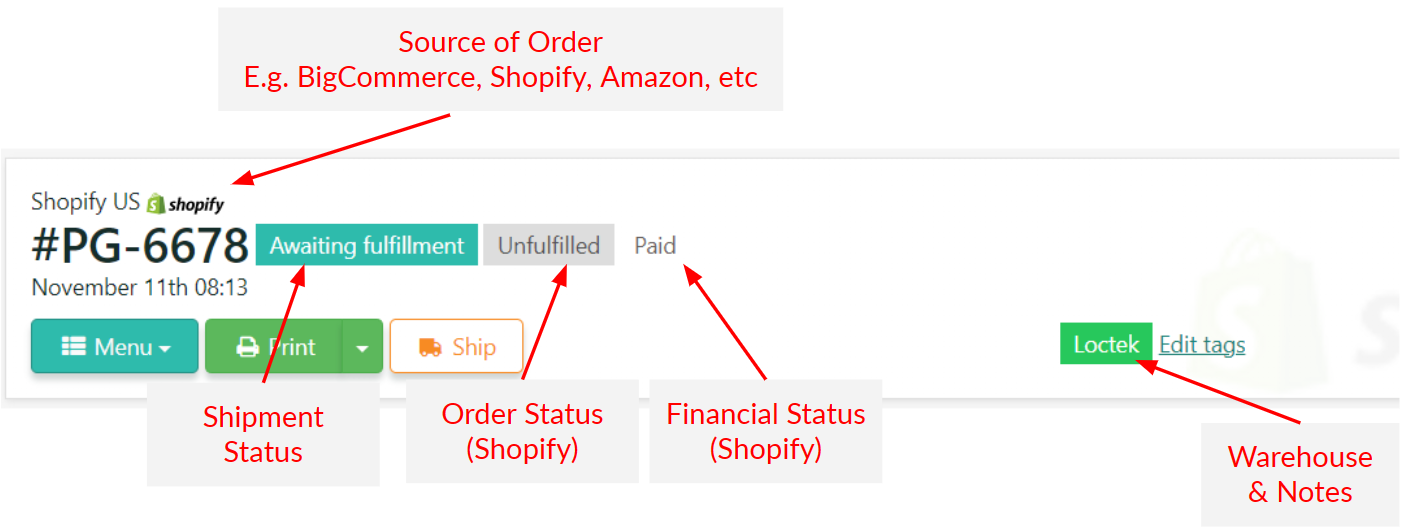Open the Menu button

tap(115, 346)
